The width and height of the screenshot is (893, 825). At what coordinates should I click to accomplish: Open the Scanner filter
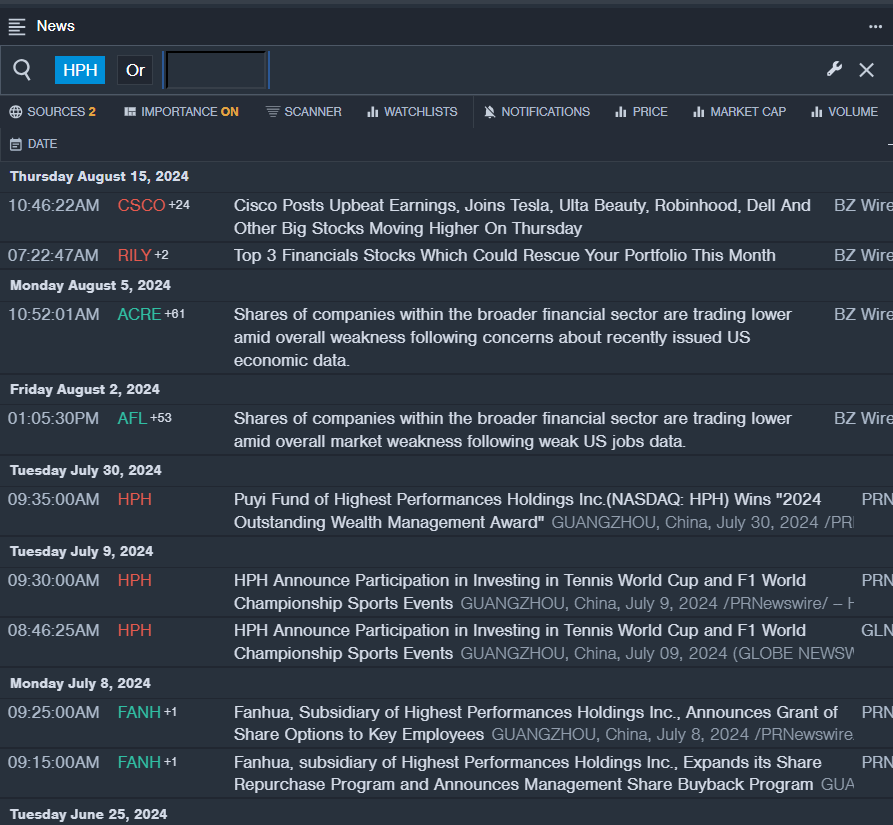pos(303,112)
